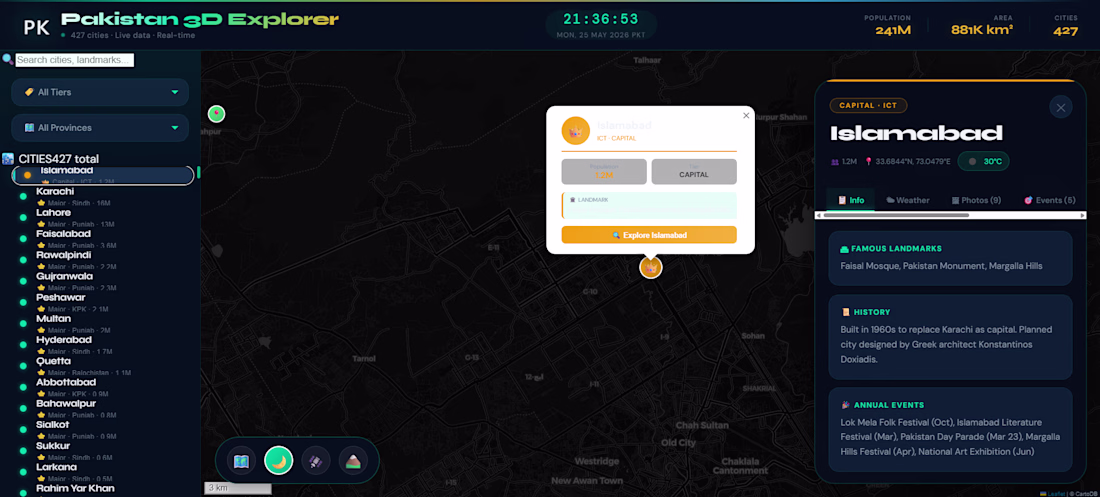Focus the Search cities, landmarks field
This screenshot has width=1100, height=497.
pyautogui.click(x=74, y=60)
